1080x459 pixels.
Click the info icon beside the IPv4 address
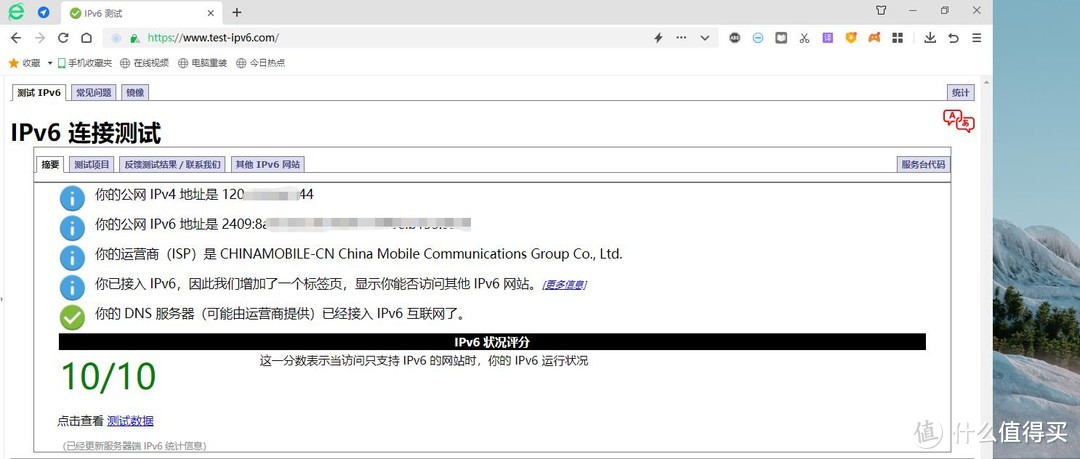(x=72, y=198)
